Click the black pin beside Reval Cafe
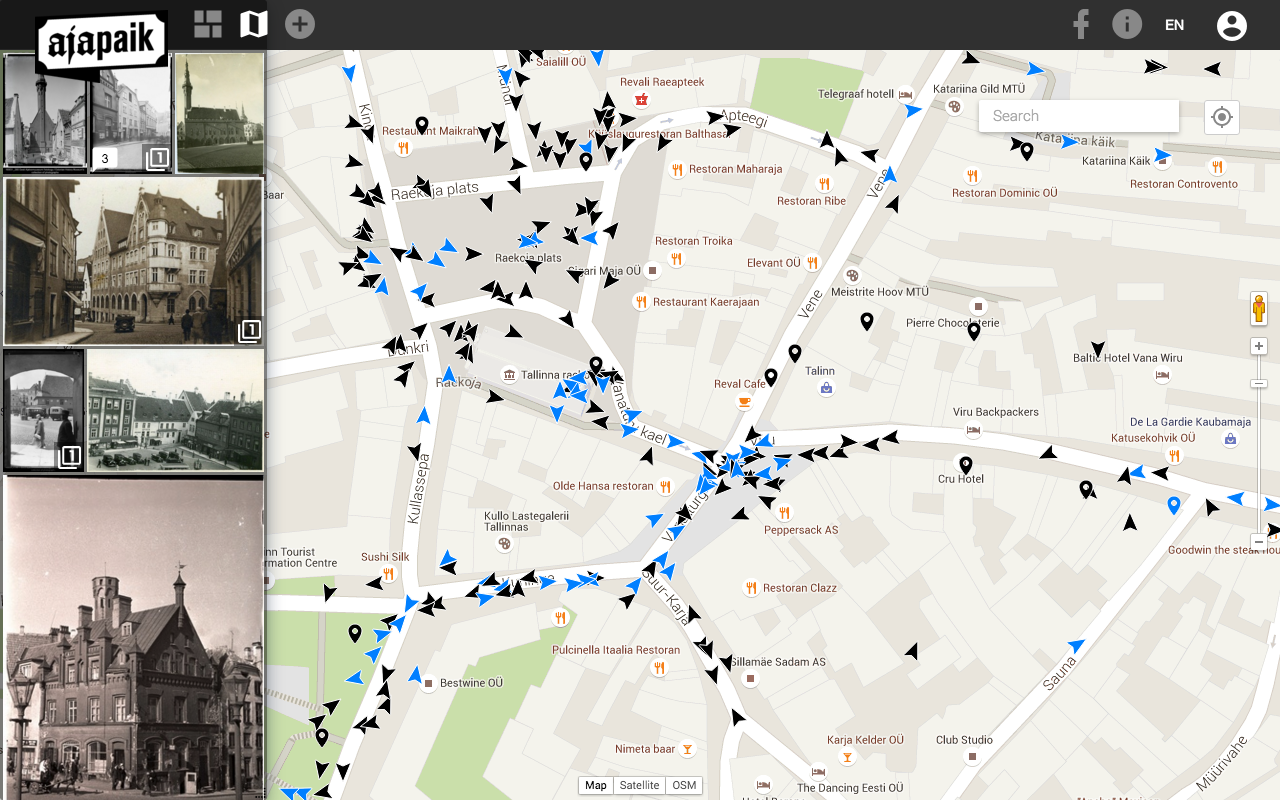The image size is (1280, 800). (x=771, y=378)
